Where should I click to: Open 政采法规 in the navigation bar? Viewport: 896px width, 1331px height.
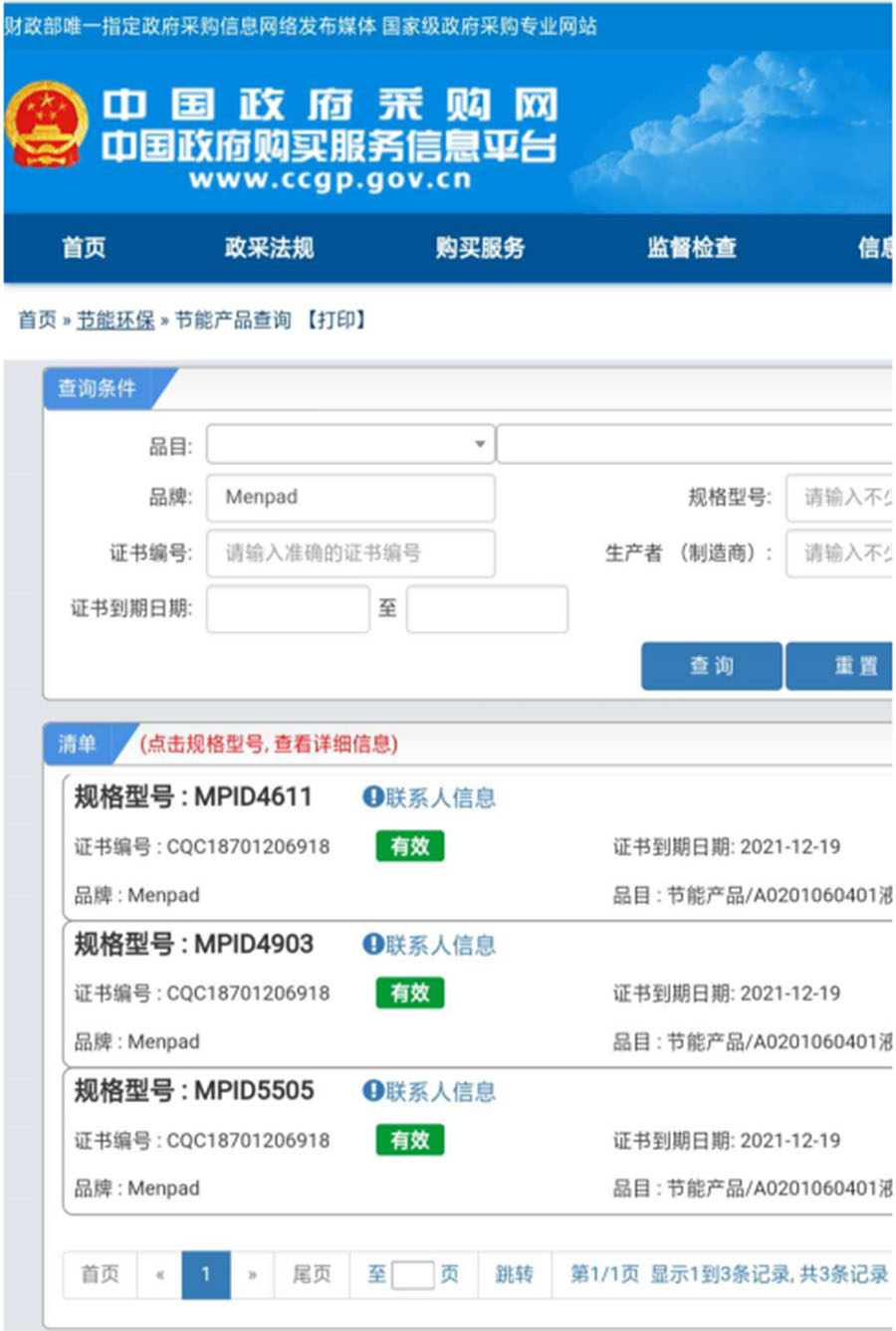pos(269,248)
